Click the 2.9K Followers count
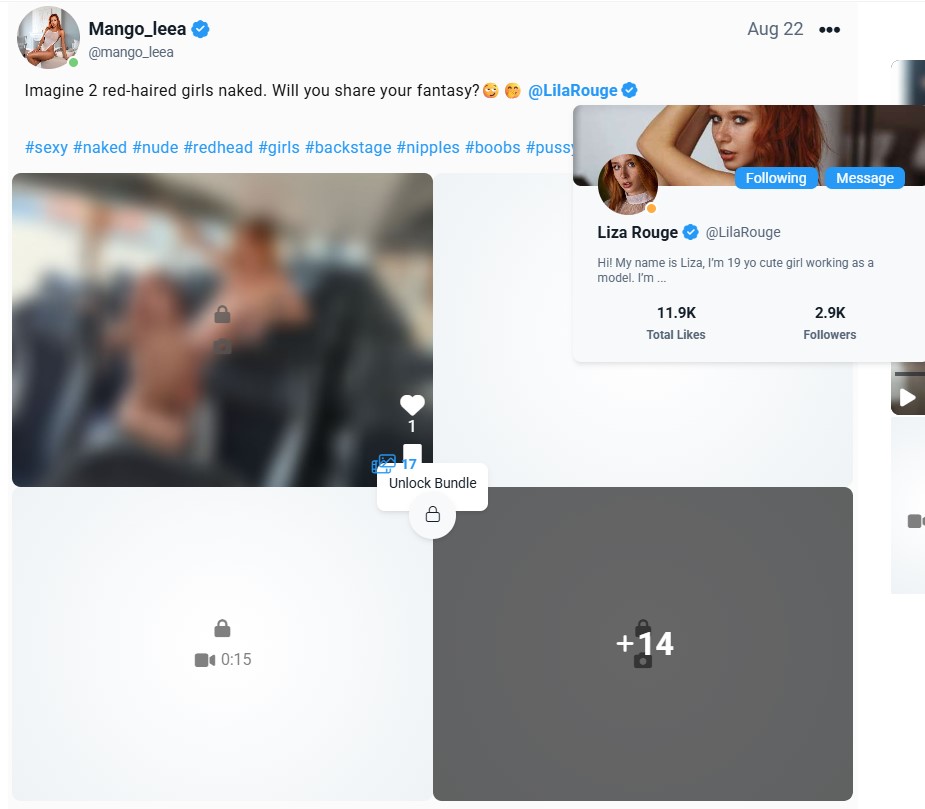925x809 pixels. (830, 323)
